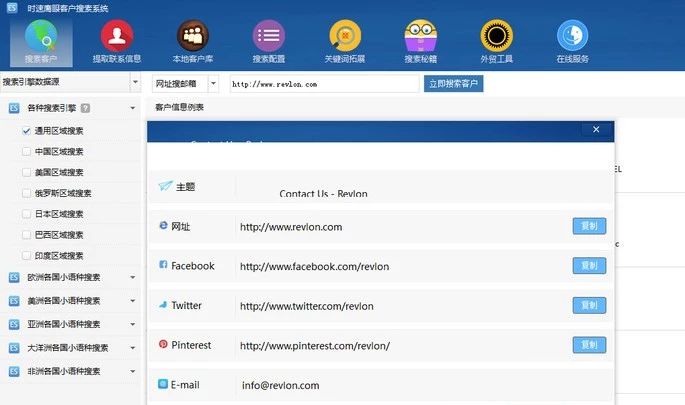Click the browser icon beside 网址
The height and width of the screenshot is (405, 685).
tap(163, 225)
